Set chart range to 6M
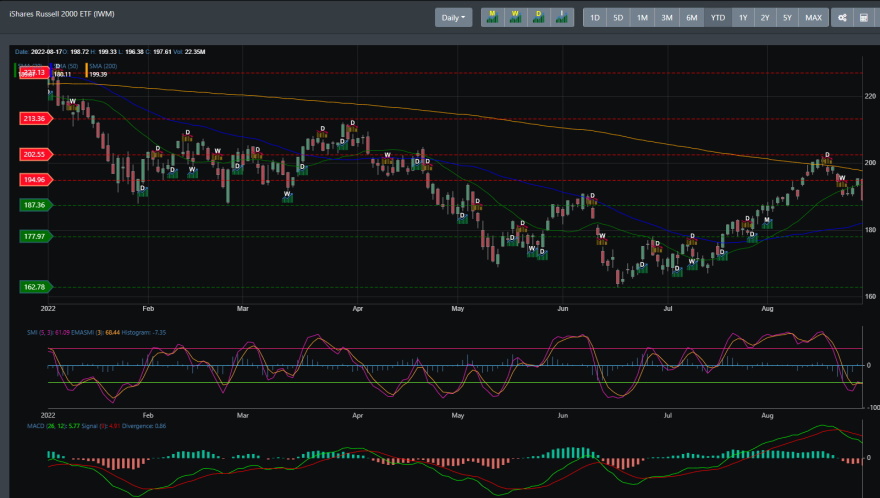 click(691, 17)
